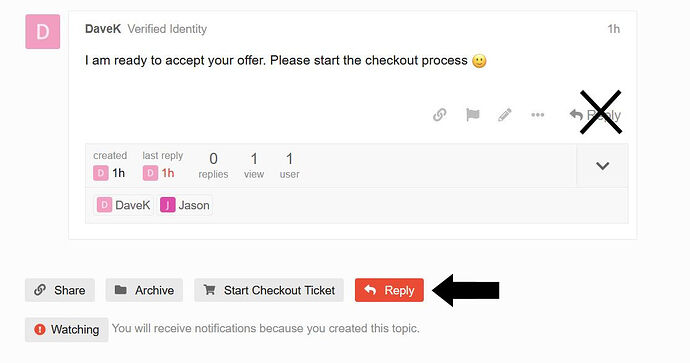690x363 pixels.
Task: Click the 1h post timestamp at top right
Action: pyautogui.click(x=613, y=29)
